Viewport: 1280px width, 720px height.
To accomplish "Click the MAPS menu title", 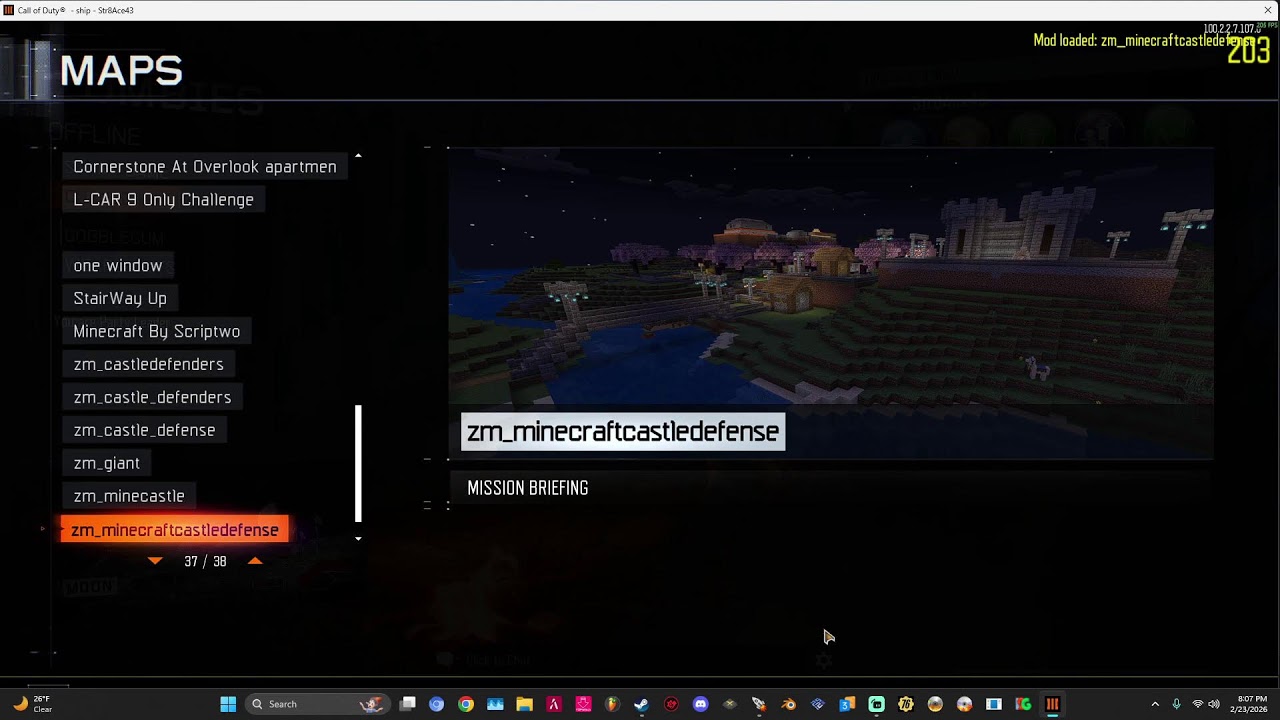I will click(x=121, y=71).
